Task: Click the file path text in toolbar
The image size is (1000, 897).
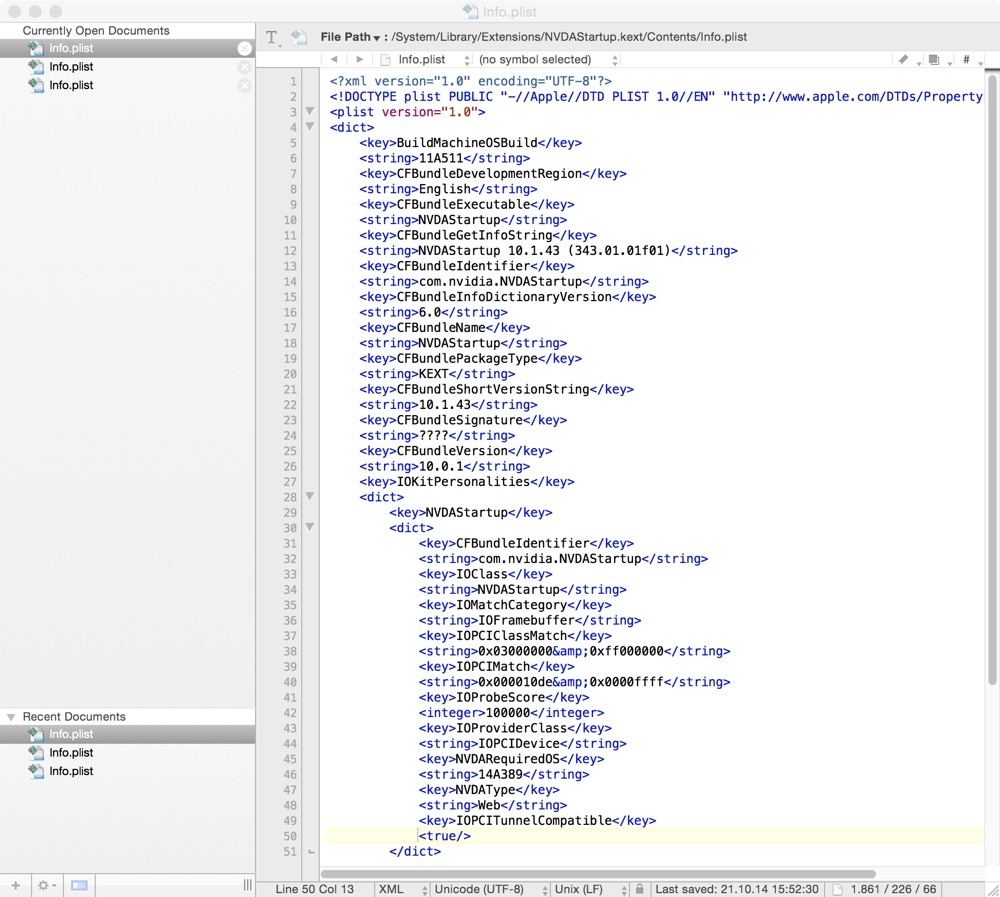Action: click(x=570, y=37)
